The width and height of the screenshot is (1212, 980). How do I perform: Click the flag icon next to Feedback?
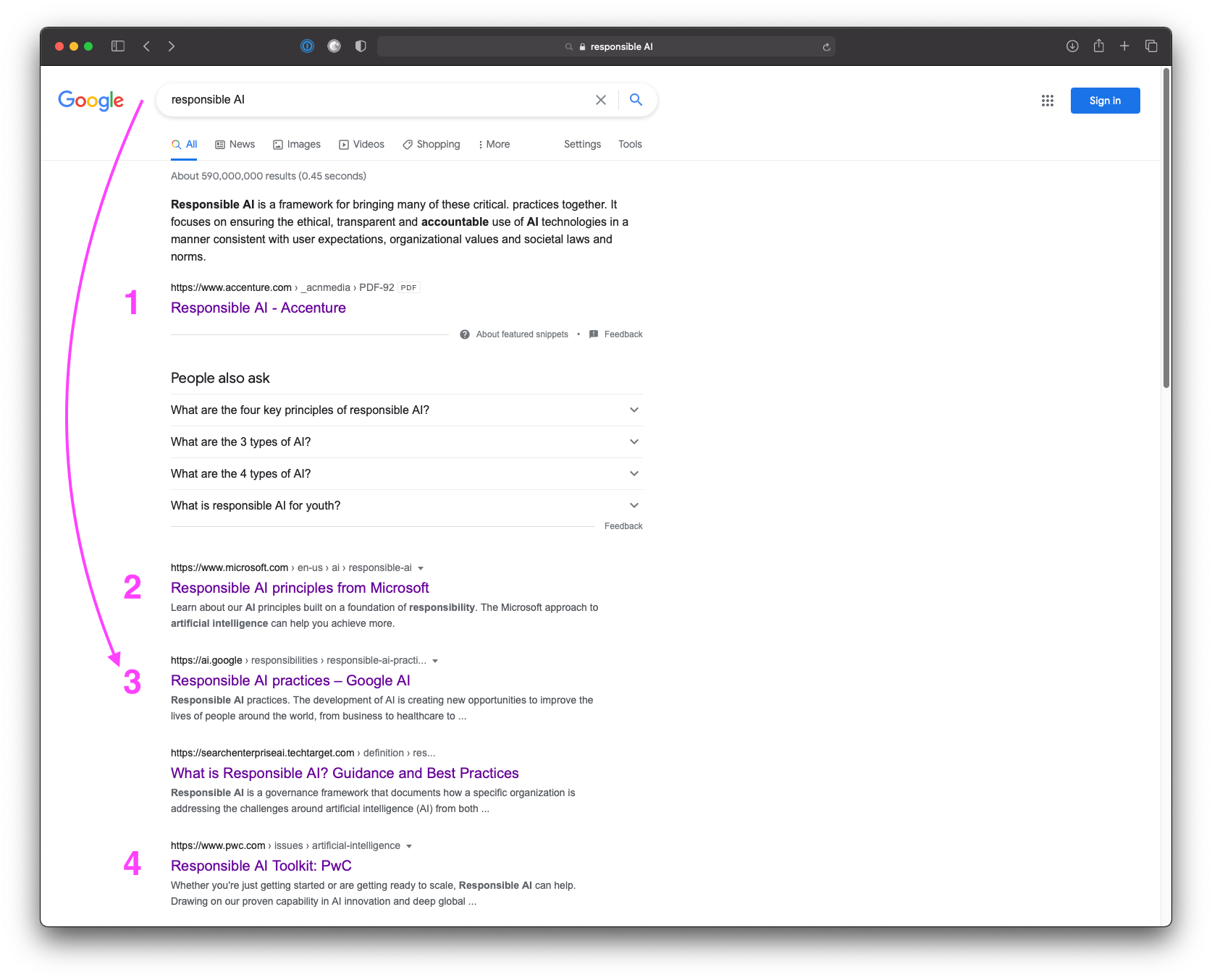(594, 334)
